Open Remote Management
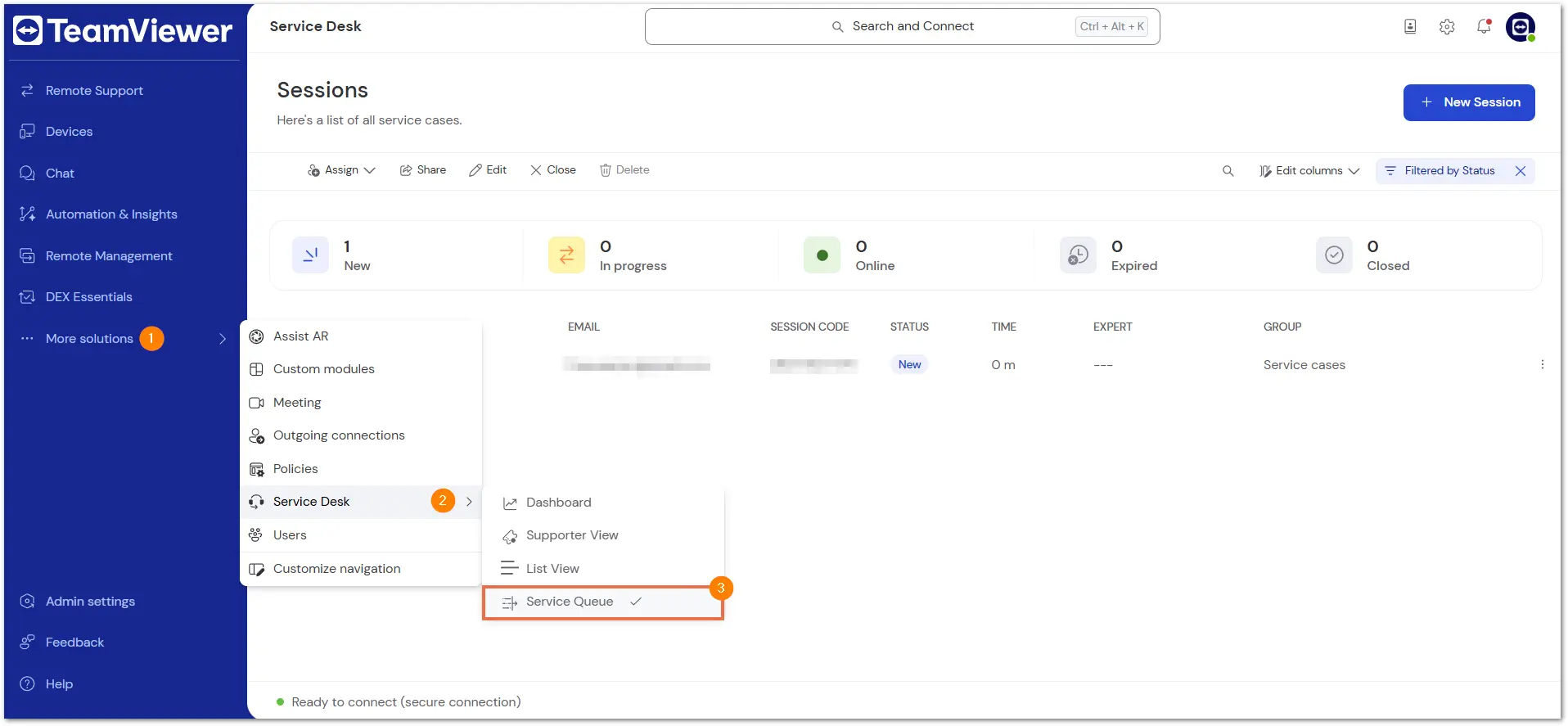 pyautogui.click(x=109, y=256)
